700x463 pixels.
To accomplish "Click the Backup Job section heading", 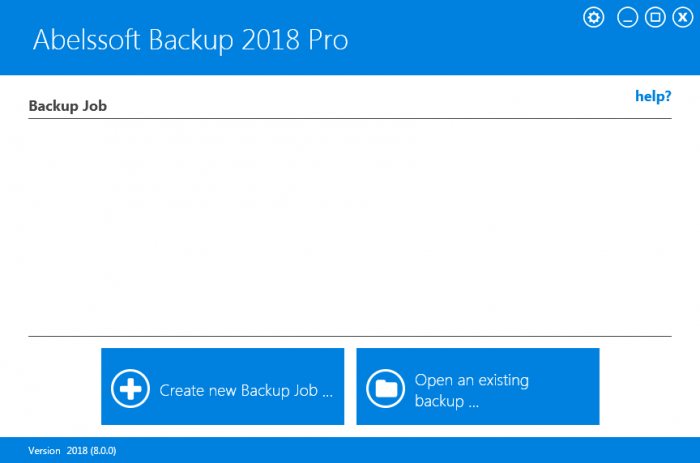I will [x=68, y=105].
